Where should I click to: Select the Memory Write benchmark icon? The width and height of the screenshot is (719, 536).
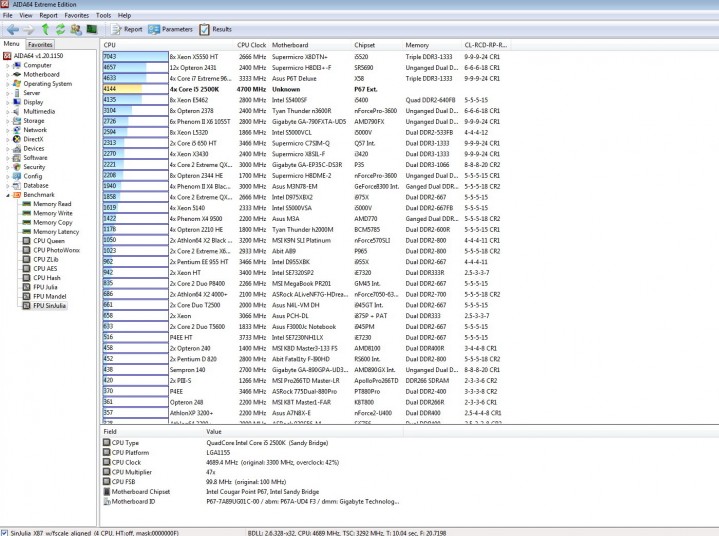(x=27, y=213)
